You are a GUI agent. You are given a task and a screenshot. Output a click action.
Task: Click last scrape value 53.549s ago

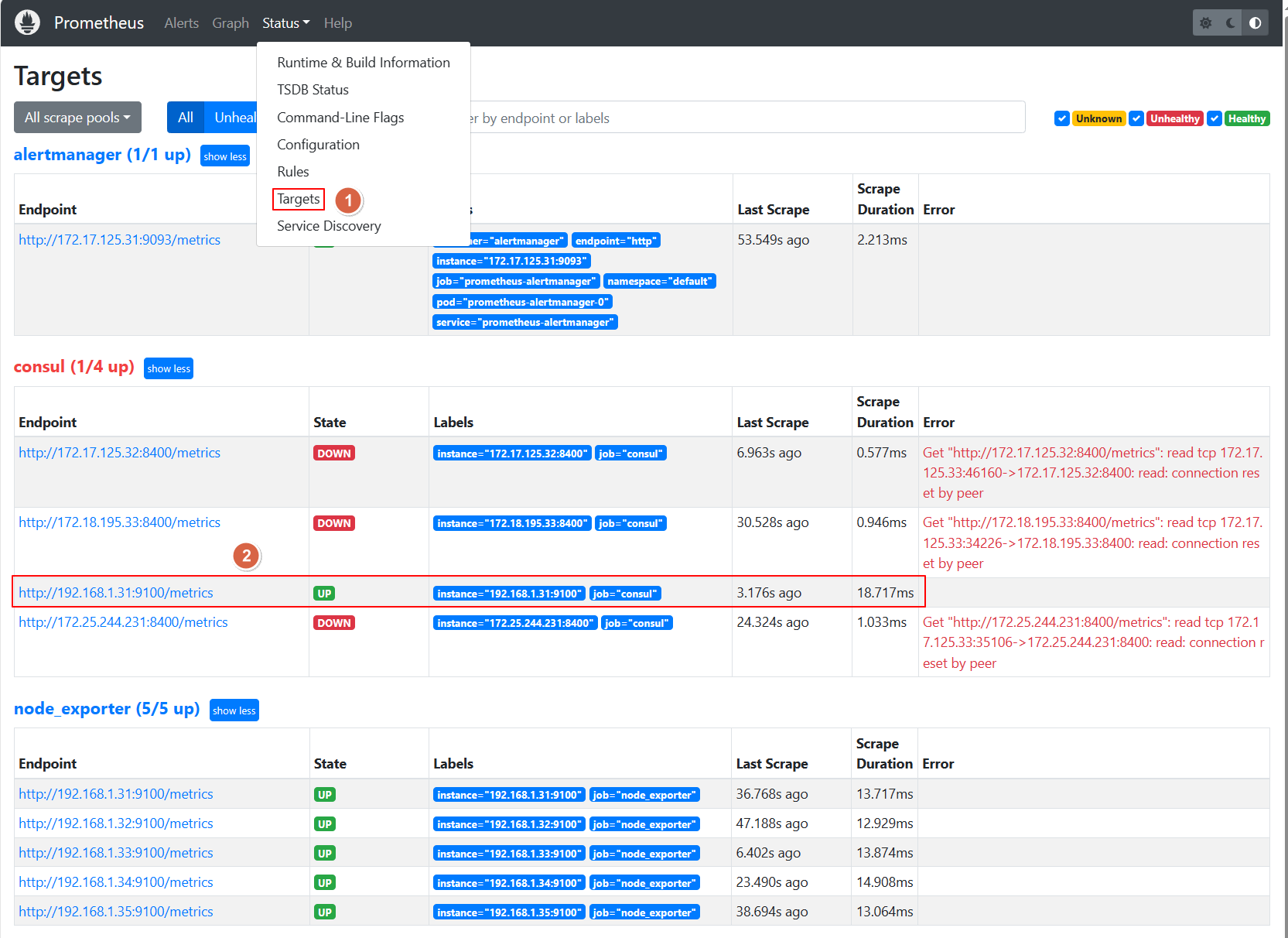(774, 240)
